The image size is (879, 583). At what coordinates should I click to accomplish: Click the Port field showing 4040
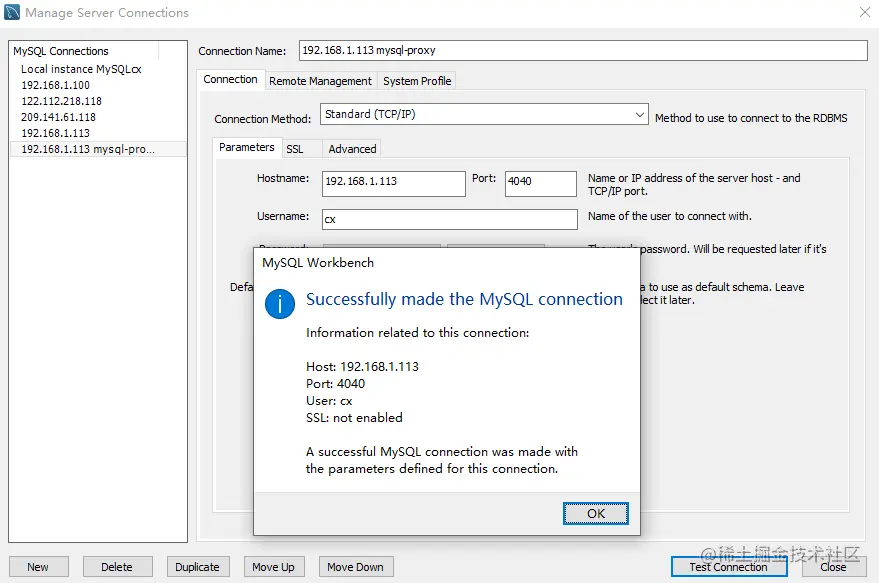(x=540, y=183)
